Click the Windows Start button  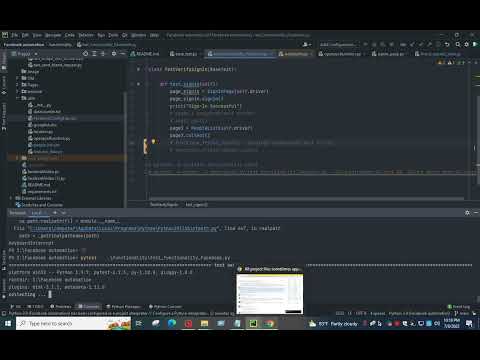[x=8, y=323]
